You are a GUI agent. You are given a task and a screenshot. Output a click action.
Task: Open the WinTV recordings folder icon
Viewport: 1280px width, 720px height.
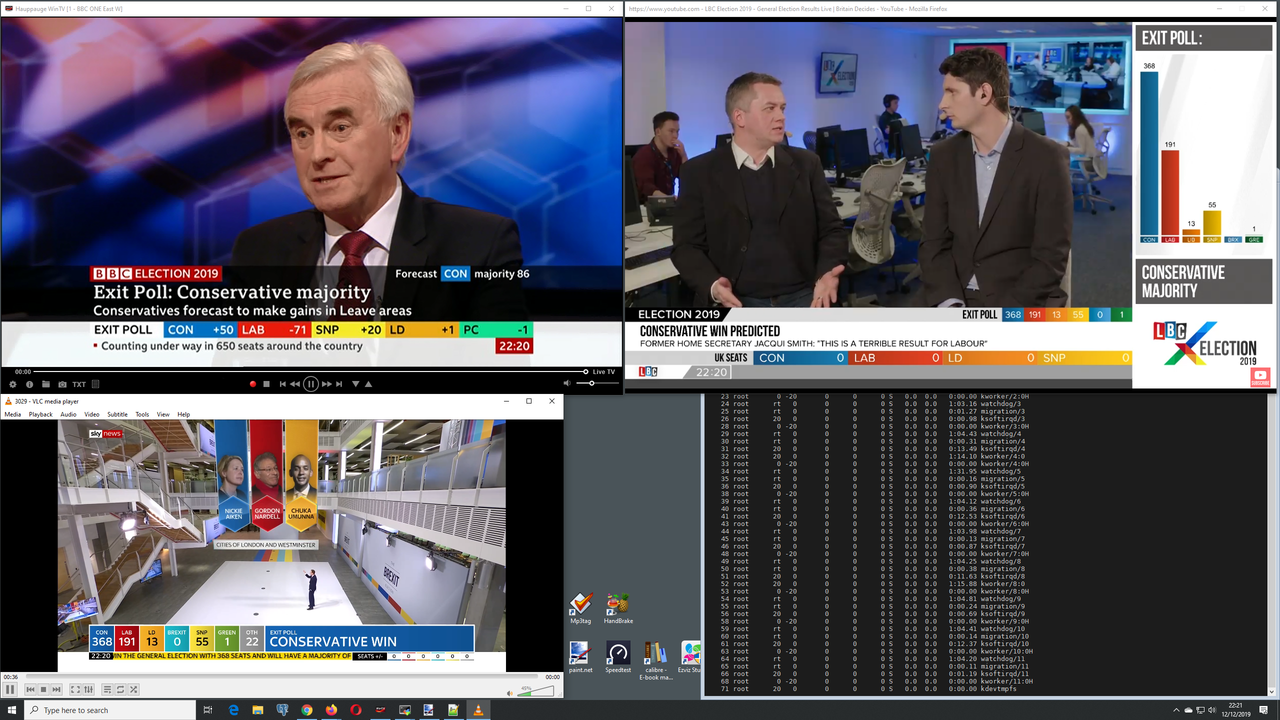point(46,384)
